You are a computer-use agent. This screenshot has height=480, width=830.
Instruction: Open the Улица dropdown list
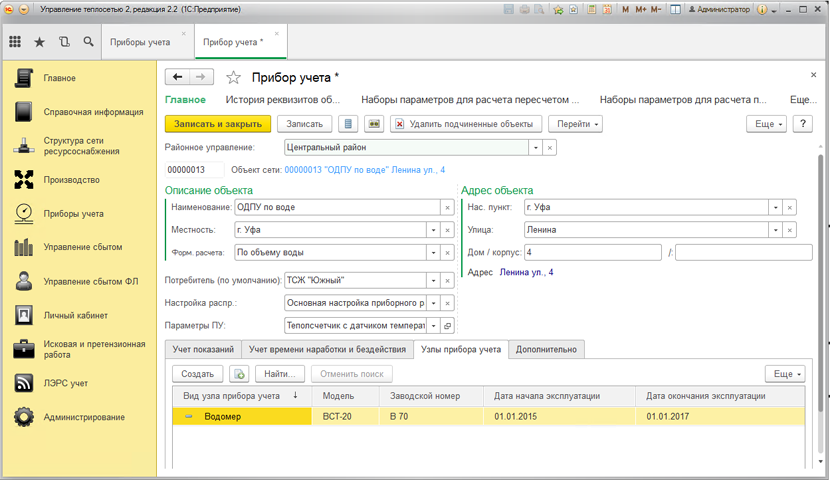click(775, 229)
